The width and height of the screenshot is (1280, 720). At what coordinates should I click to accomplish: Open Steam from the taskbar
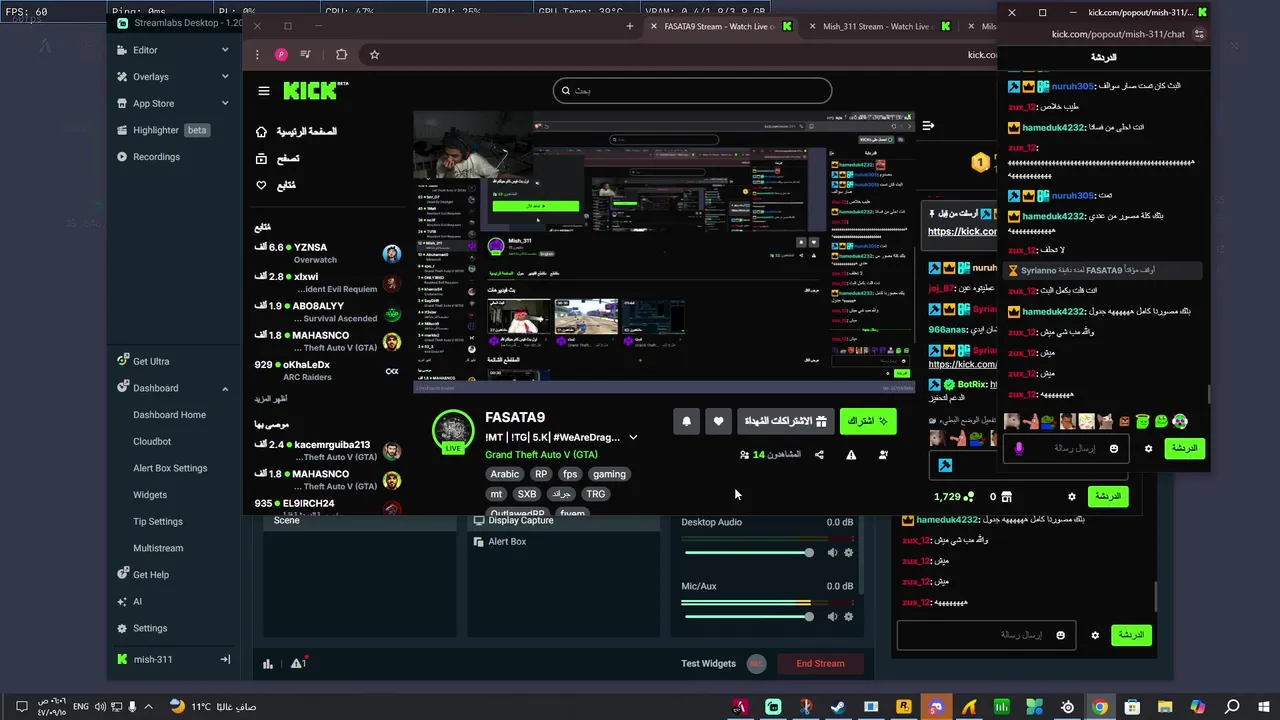click(838, 707)
